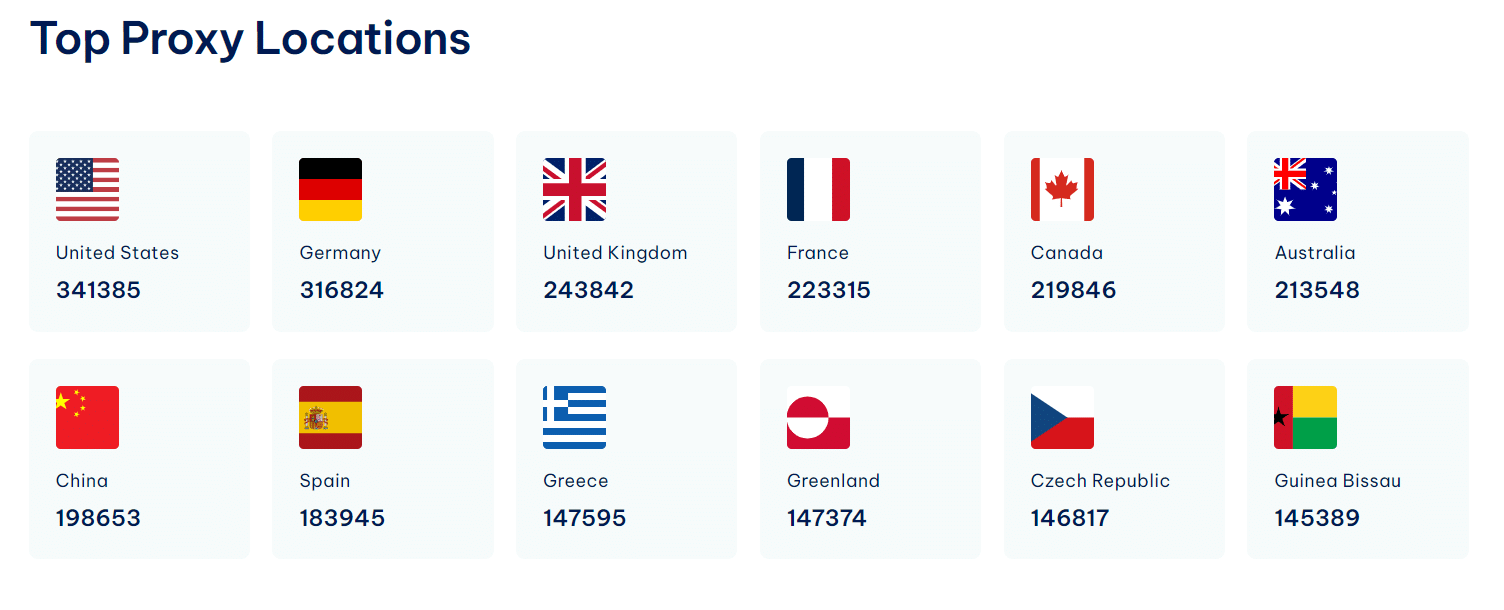This screenshot has height=610, width=1504.
Task: Choose the France flag icon
Action: pyautogui.click(x=818, y=189)
